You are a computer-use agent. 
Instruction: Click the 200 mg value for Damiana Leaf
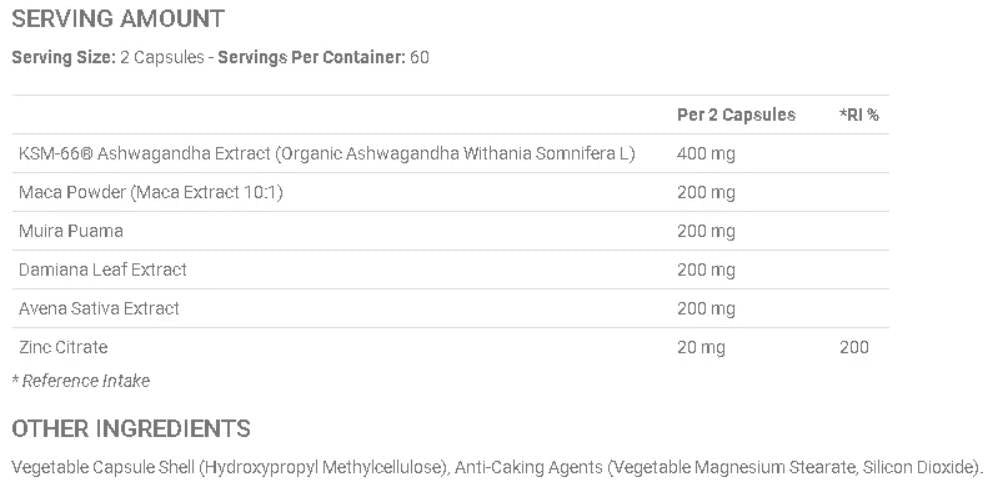pyautogui.click(x=706, y=270)
